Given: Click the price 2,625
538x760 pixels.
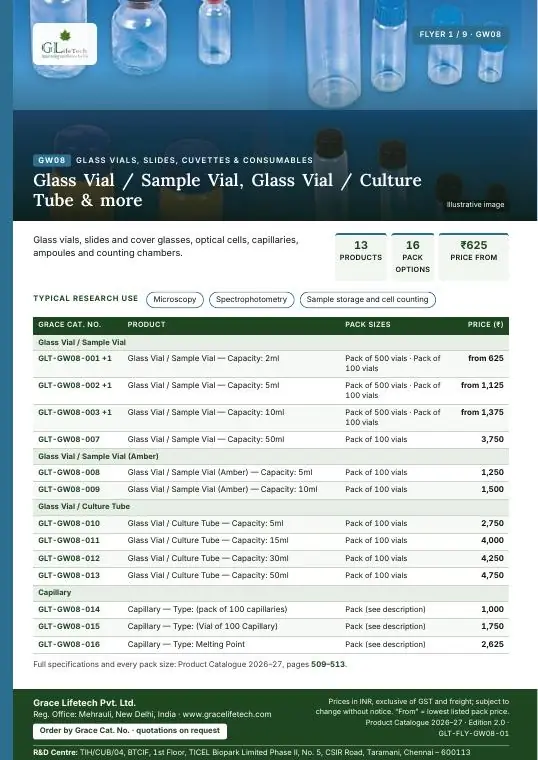Looking at the screenshot, I should point(492,644).
